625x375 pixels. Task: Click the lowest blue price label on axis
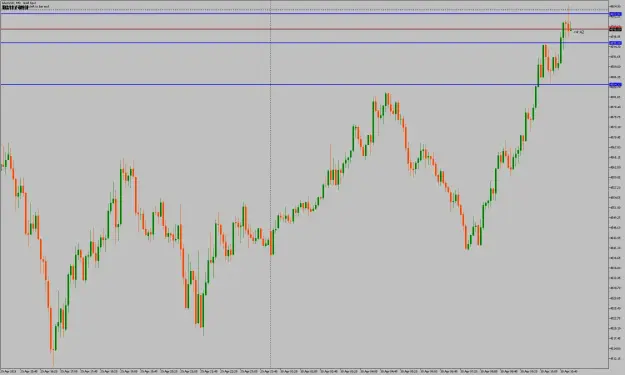coord(615,84)
